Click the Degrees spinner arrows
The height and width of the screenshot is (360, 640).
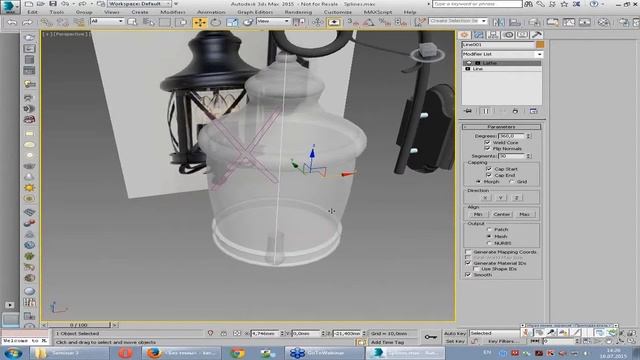[529, 136]
